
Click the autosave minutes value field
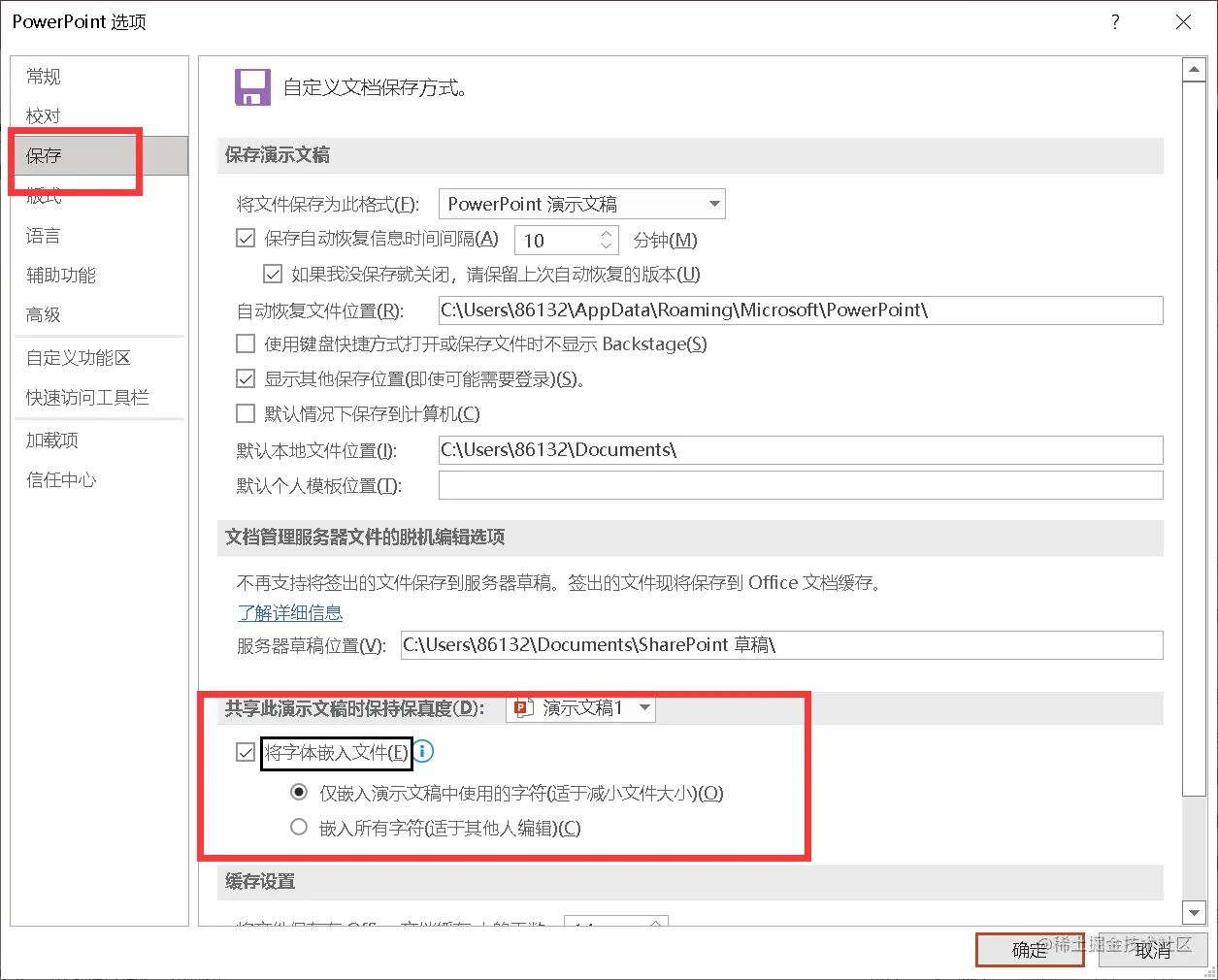point(556,241)
